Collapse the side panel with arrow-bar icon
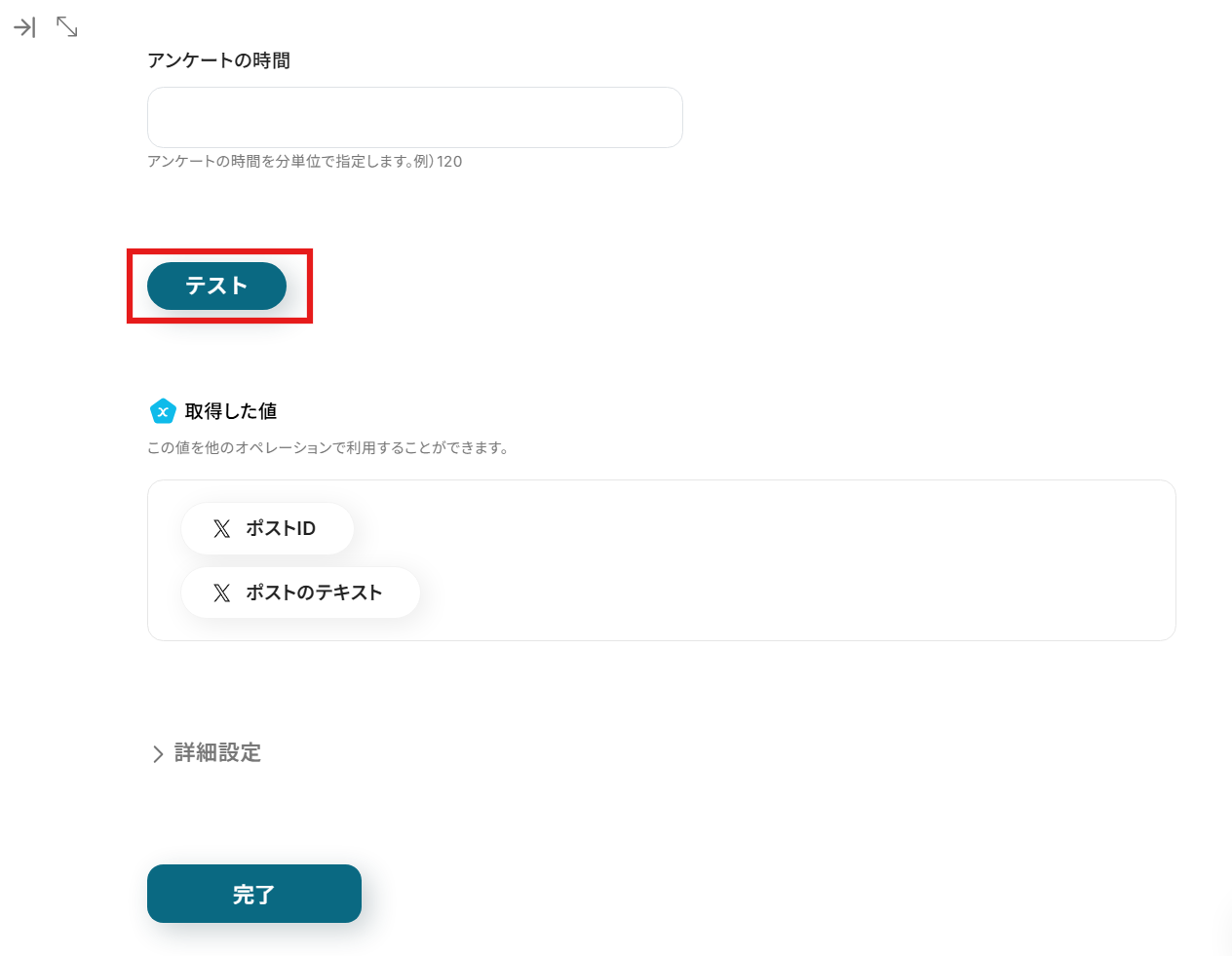1232x956 pixels. tap(24, 27)
